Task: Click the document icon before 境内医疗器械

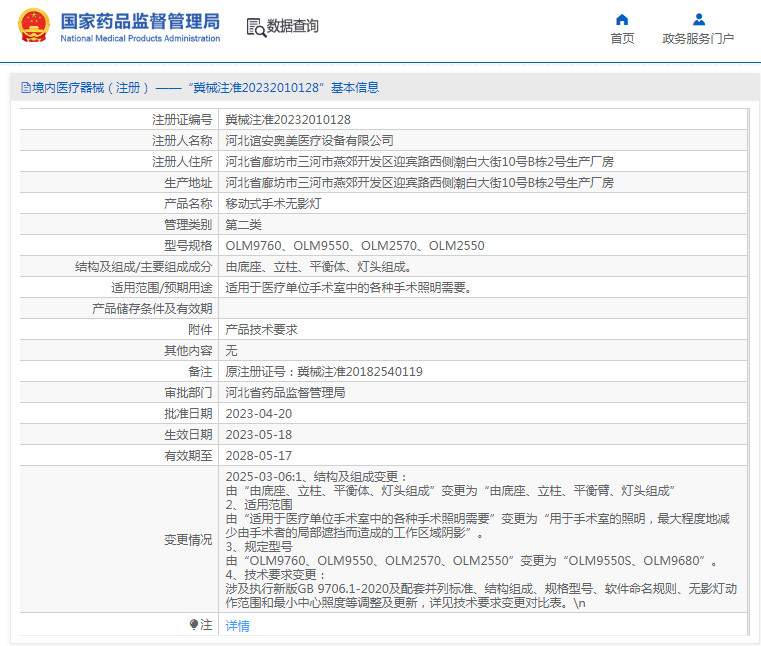Action: 26,88
